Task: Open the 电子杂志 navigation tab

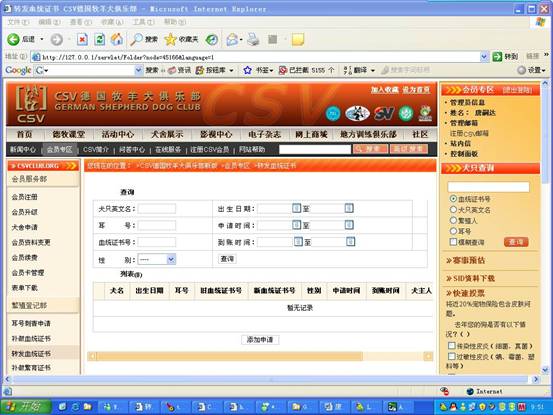Action: click(x=265, y=134)
